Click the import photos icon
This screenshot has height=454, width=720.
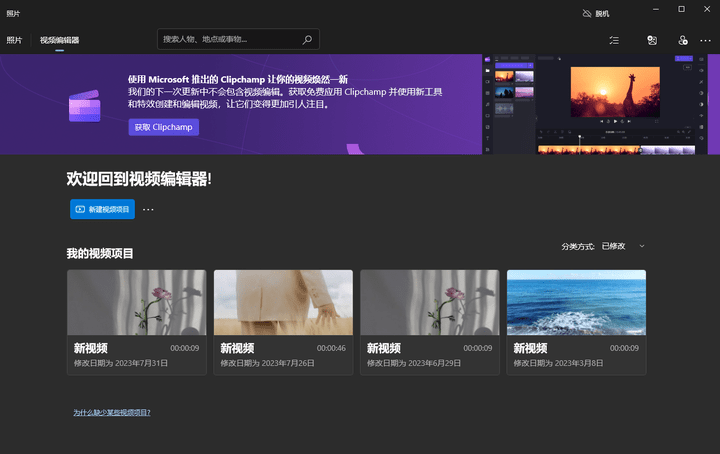click(x=652, y=40)
